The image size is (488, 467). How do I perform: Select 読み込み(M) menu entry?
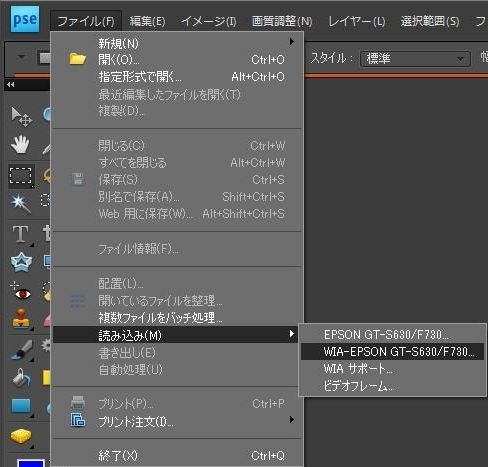coord(175,335)
